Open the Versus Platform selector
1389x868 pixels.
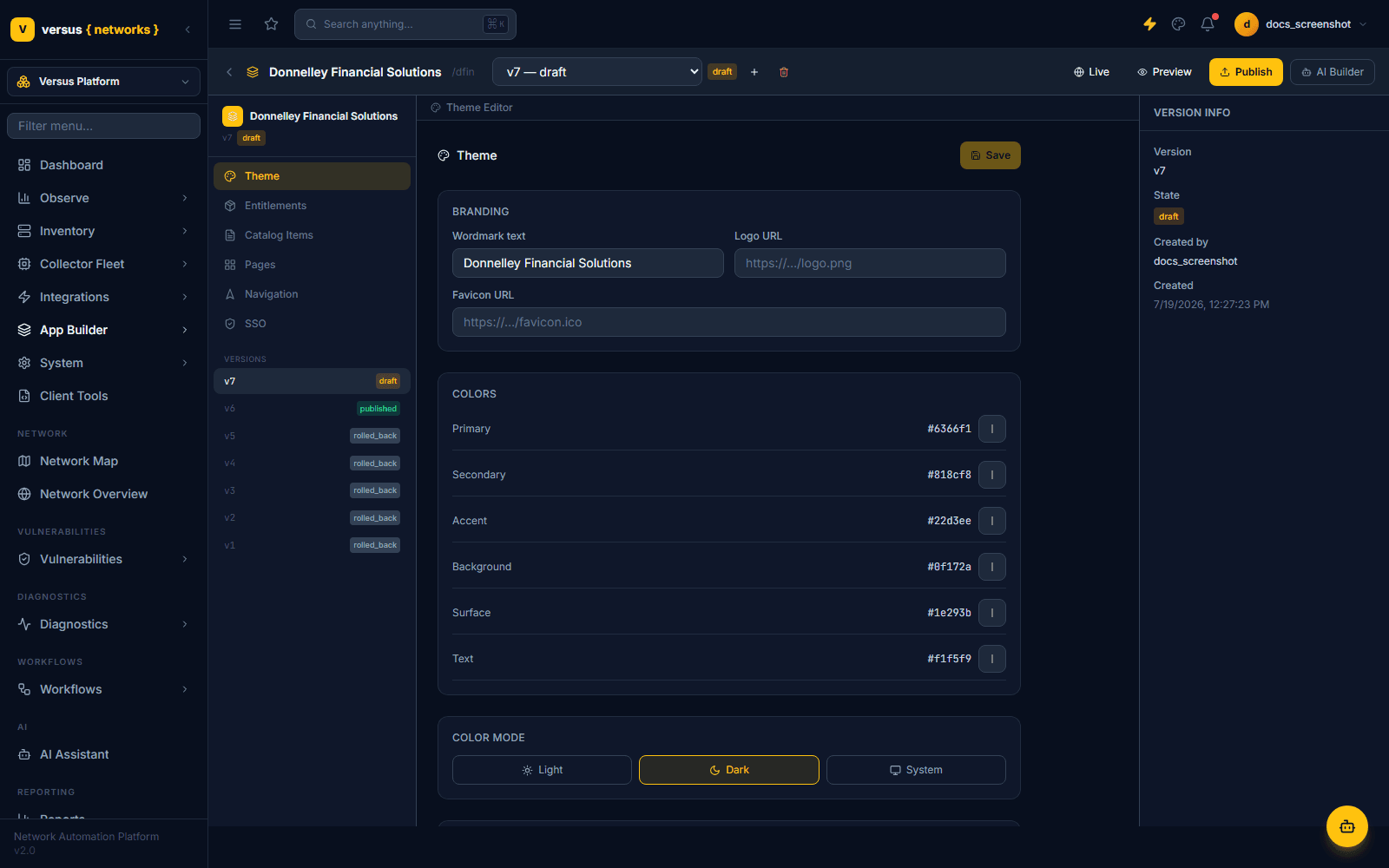click(103, 82)
